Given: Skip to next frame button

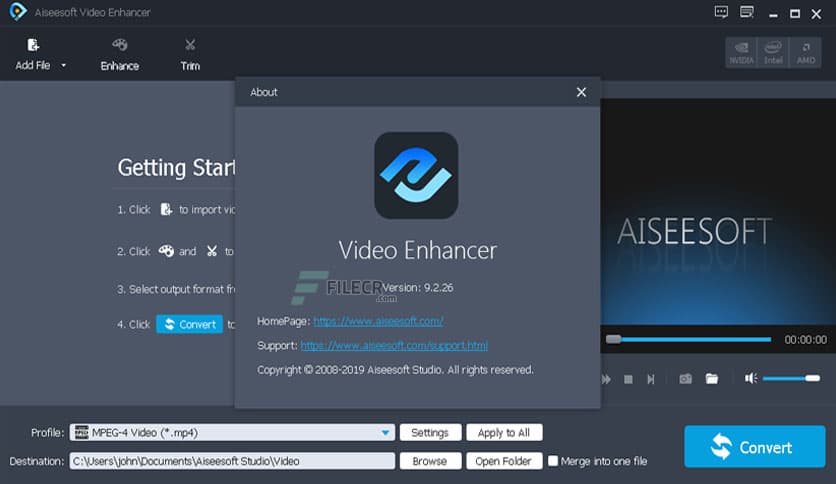Looking at the screenshot, I should [x=650, y=379].
